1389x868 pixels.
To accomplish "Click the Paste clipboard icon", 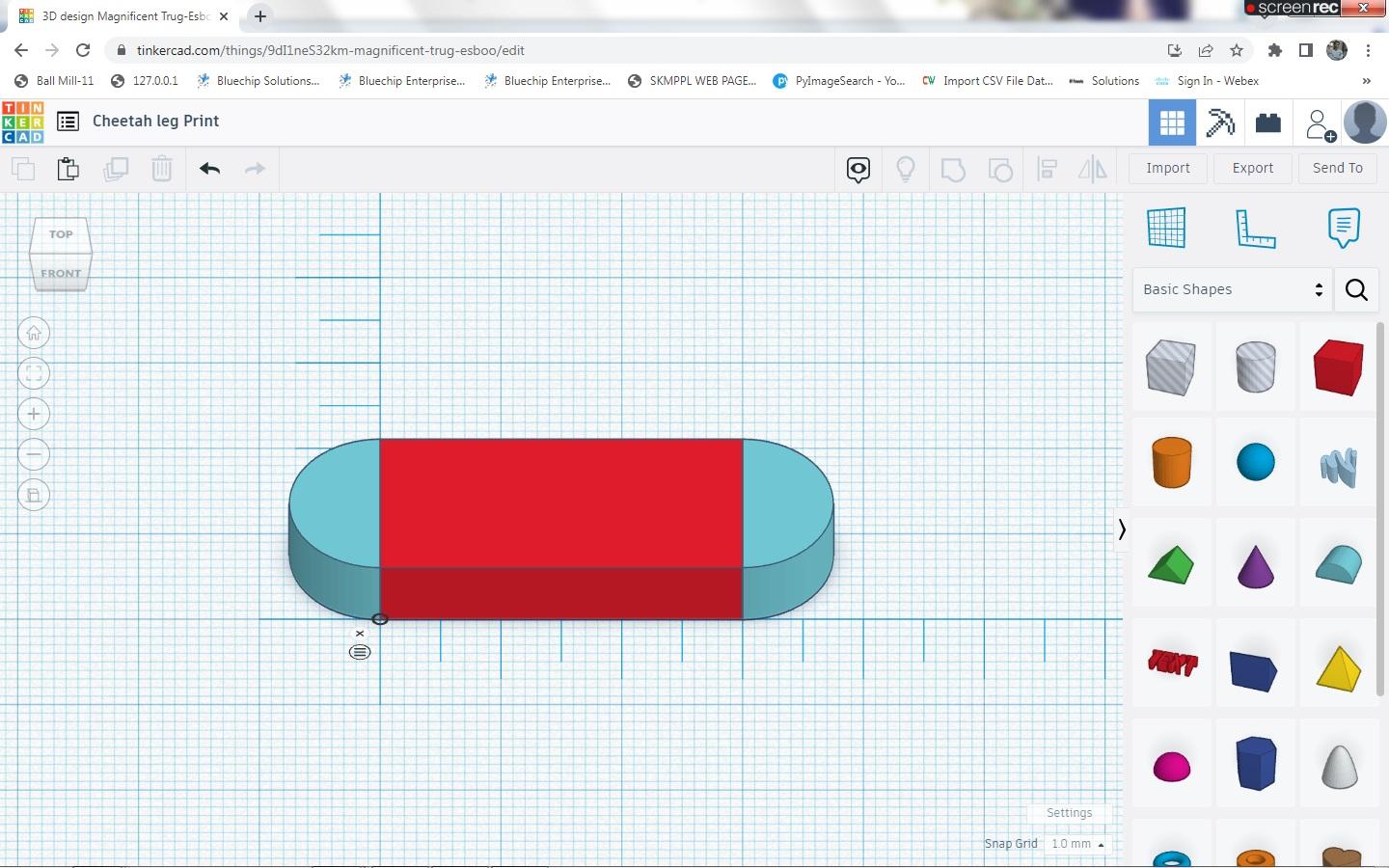I will click(x=68, y=169).
